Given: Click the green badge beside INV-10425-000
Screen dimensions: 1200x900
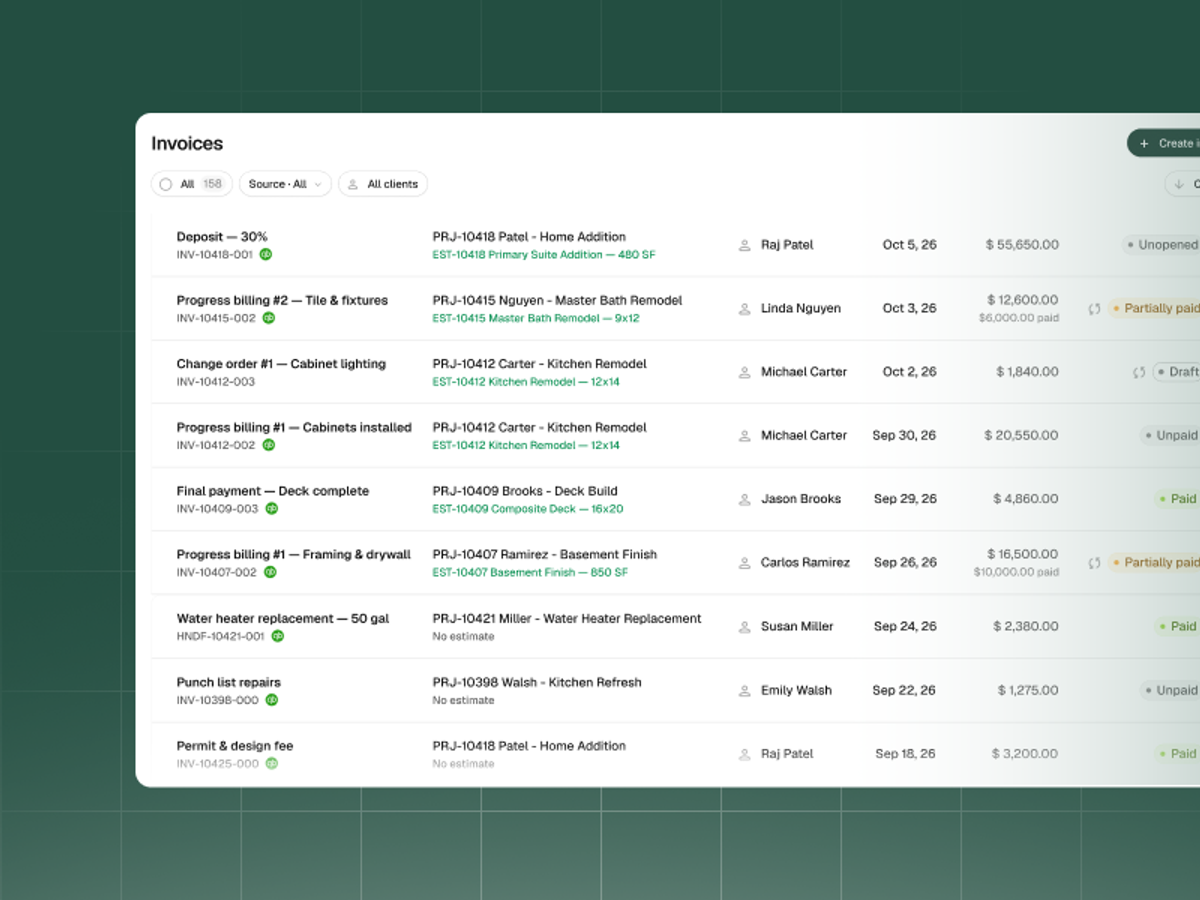Looking at the screenshot, I should pos(272,764).
